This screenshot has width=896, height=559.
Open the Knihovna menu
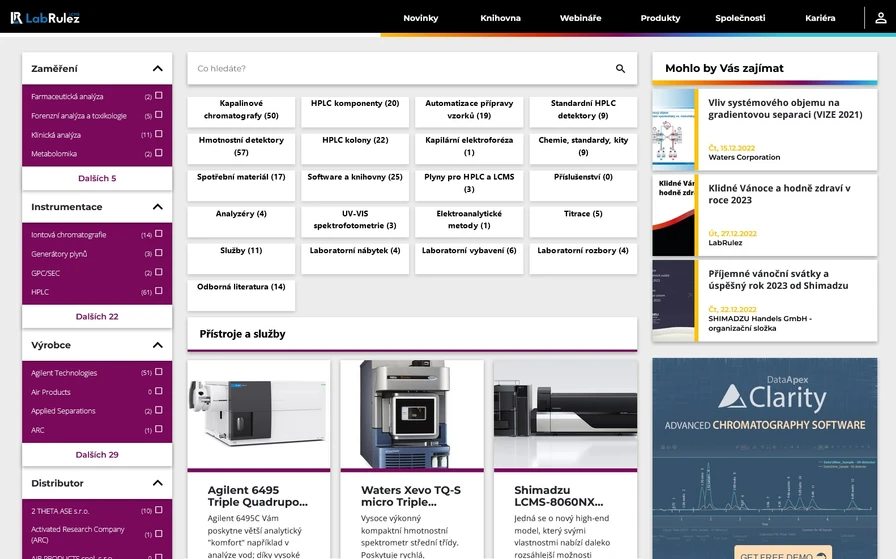click(500, 18)
